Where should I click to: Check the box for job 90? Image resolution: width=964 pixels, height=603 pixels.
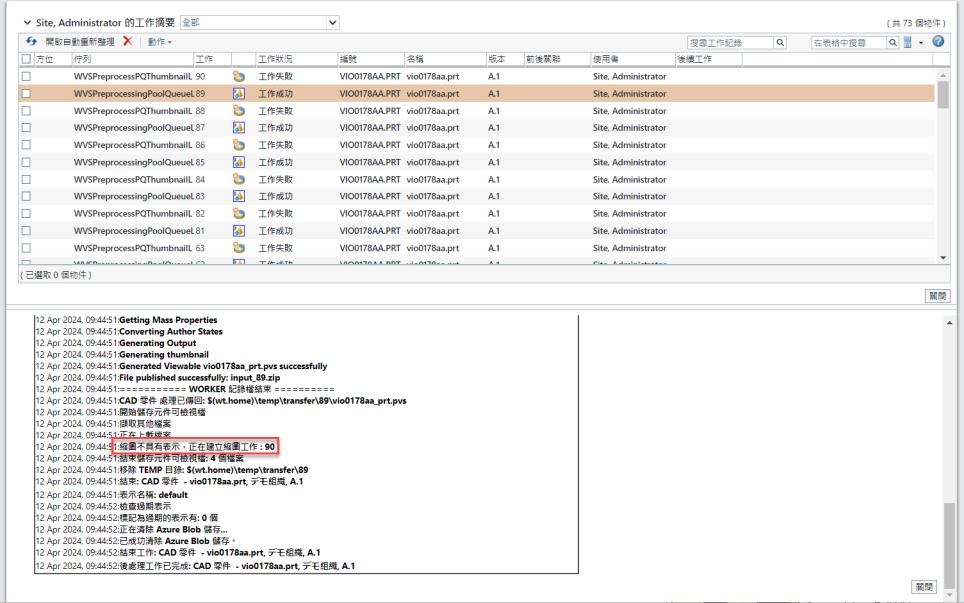pos(26,76)
